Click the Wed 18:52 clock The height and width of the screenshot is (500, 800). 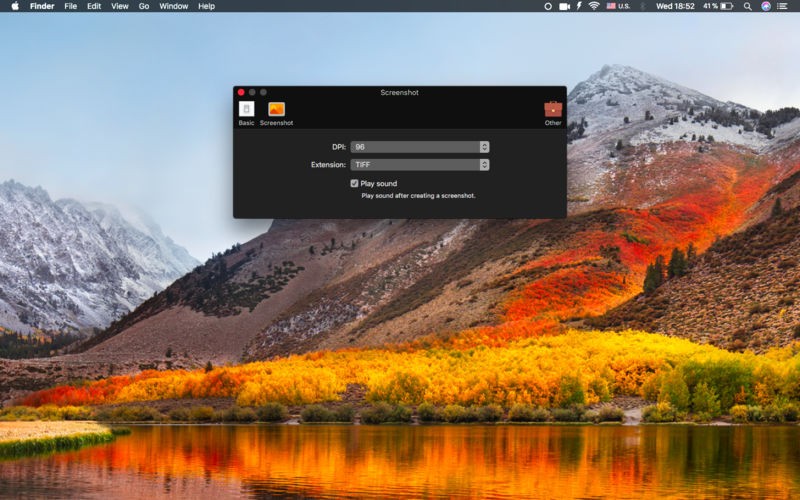click(x=675, y=6)
